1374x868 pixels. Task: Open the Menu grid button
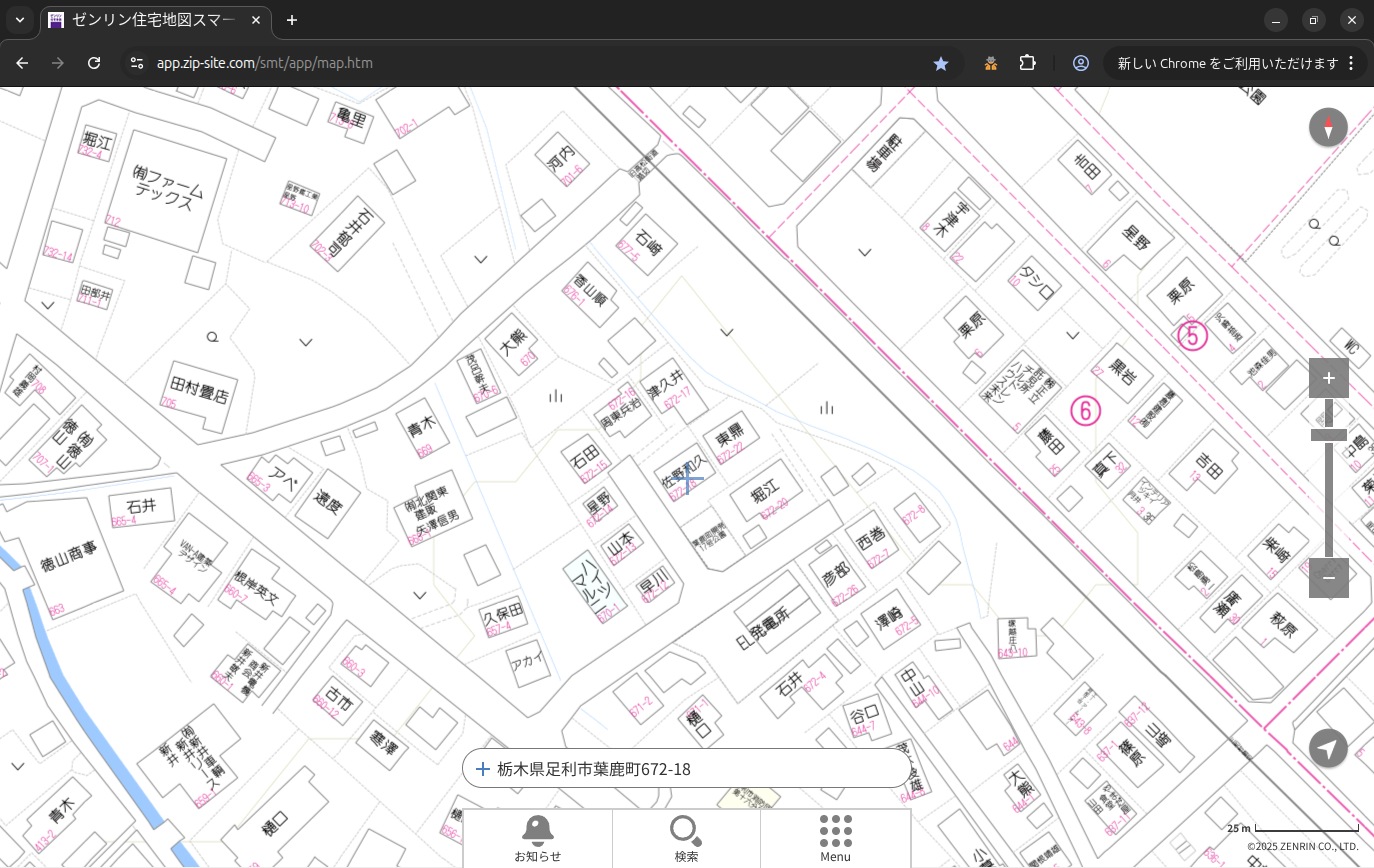tap(835, 838)
